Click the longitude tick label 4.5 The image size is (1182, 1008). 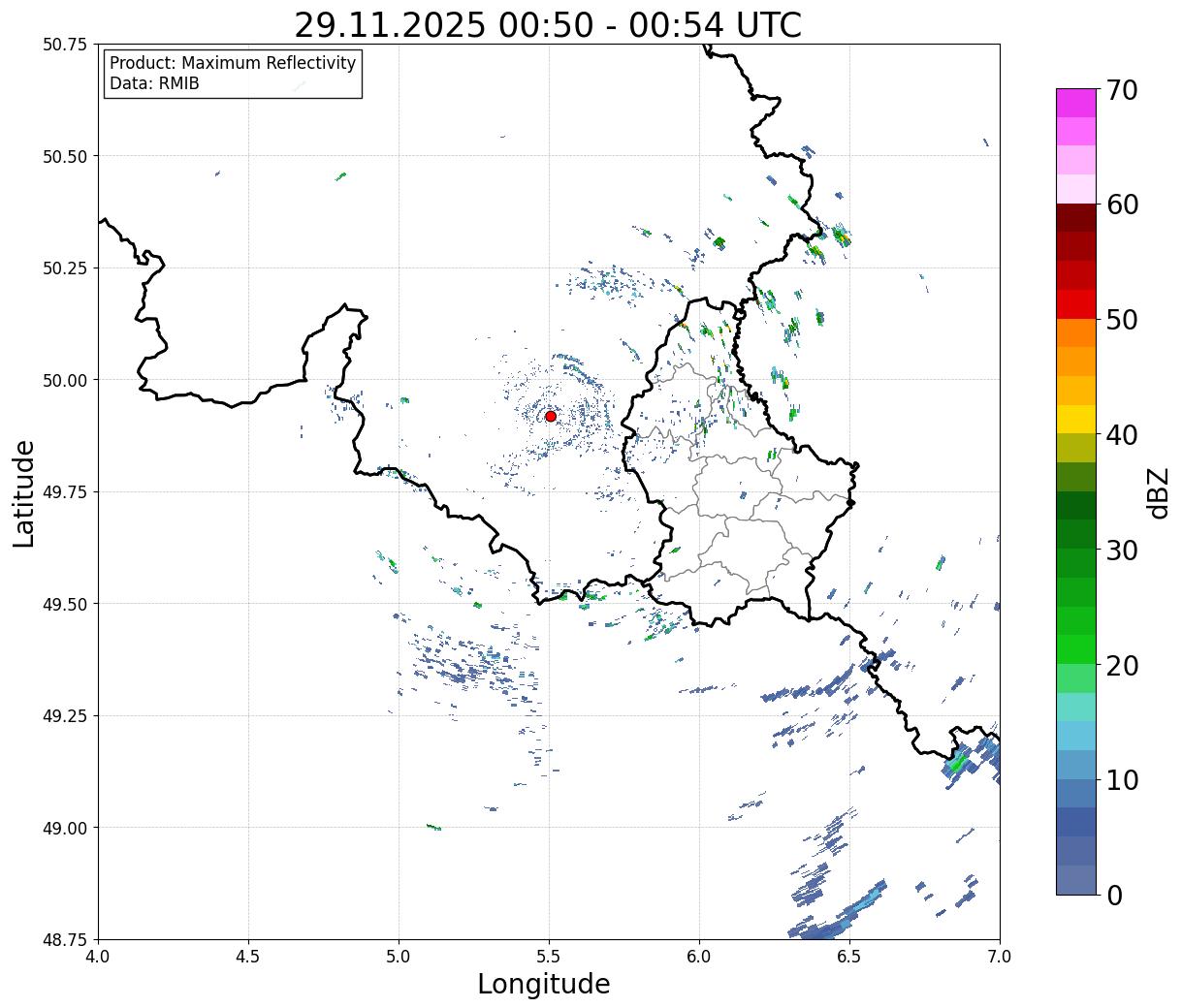(x=248, y=957)
